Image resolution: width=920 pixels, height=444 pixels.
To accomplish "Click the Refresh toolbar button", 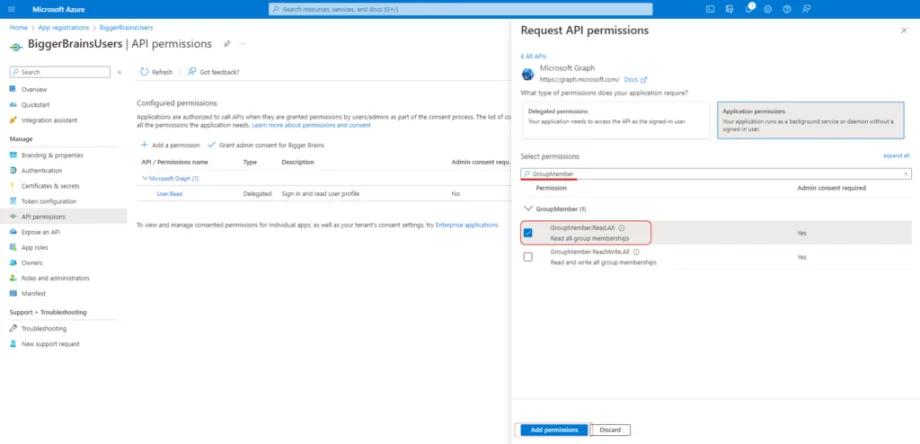I will pyautogui.click(x=157, y=72).
